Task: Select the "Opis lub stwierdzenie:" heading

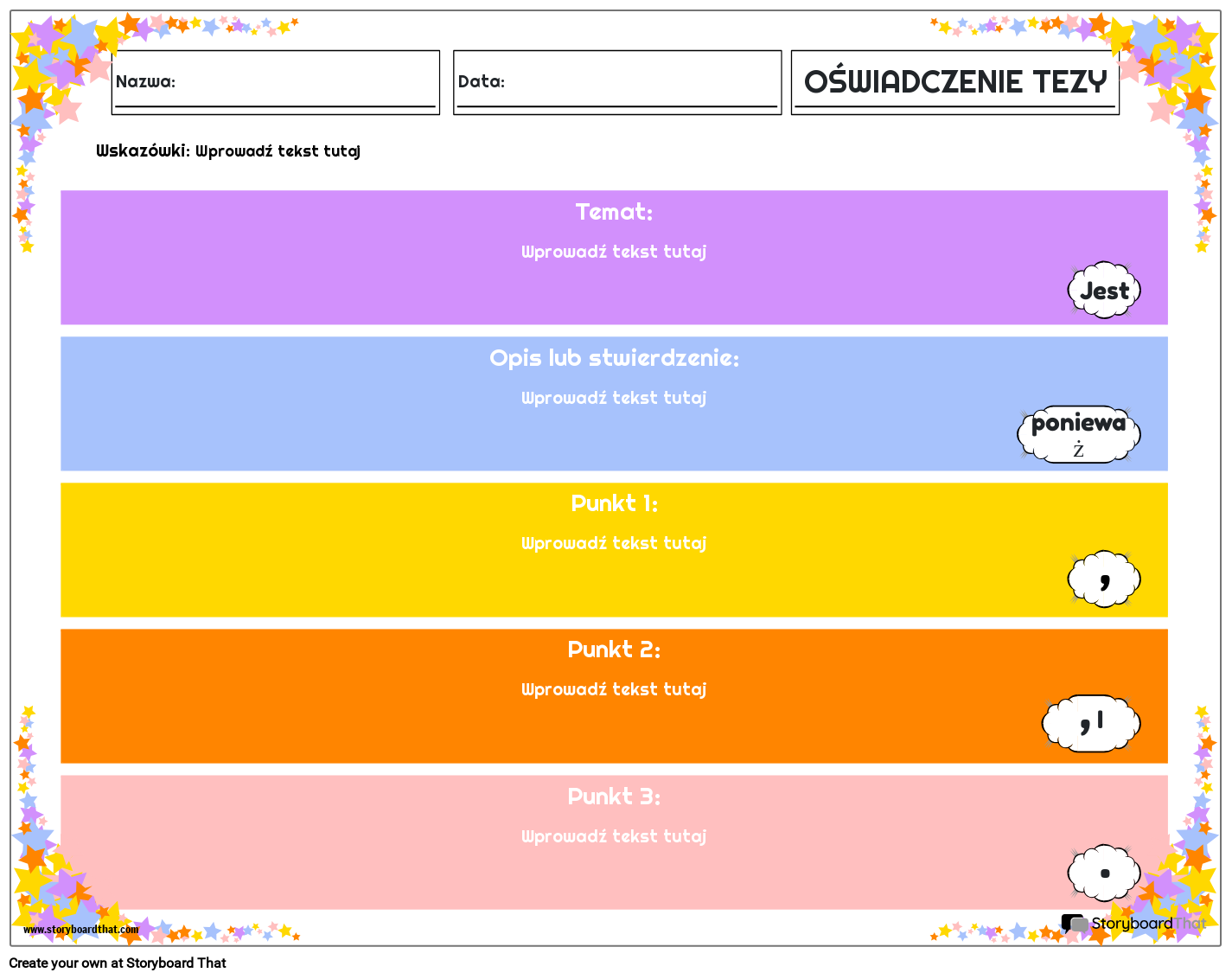Action: tap(614, 358)
